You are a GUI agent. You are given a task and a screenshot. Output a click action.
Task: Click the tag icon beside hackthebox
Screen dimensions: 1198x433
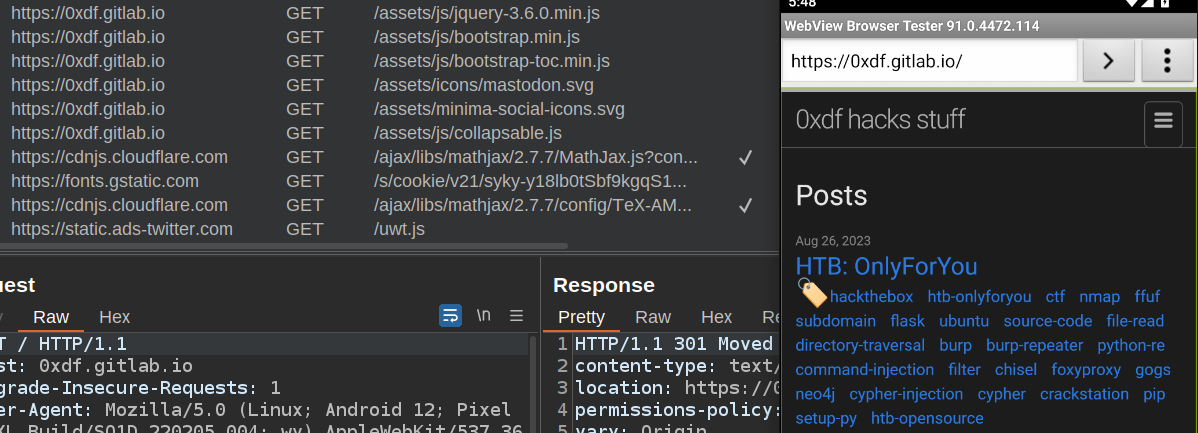(x=811, y=293)
